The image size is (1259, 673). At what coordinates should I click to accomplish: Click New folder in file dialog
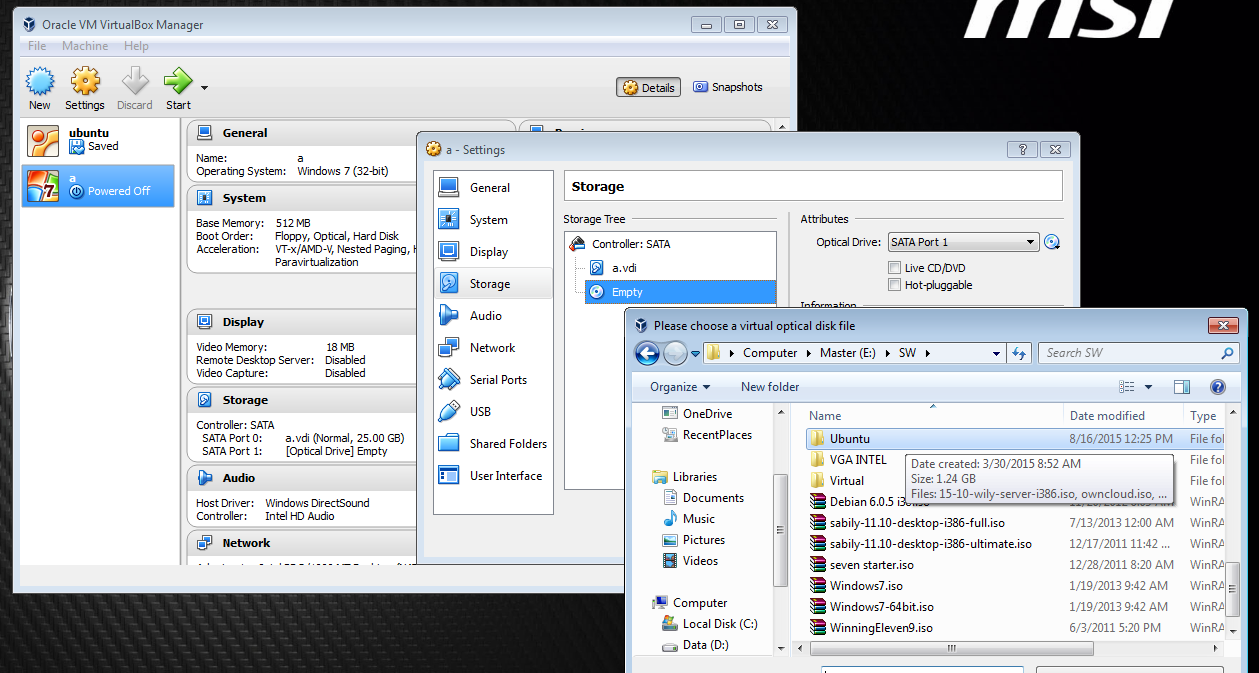770,387
